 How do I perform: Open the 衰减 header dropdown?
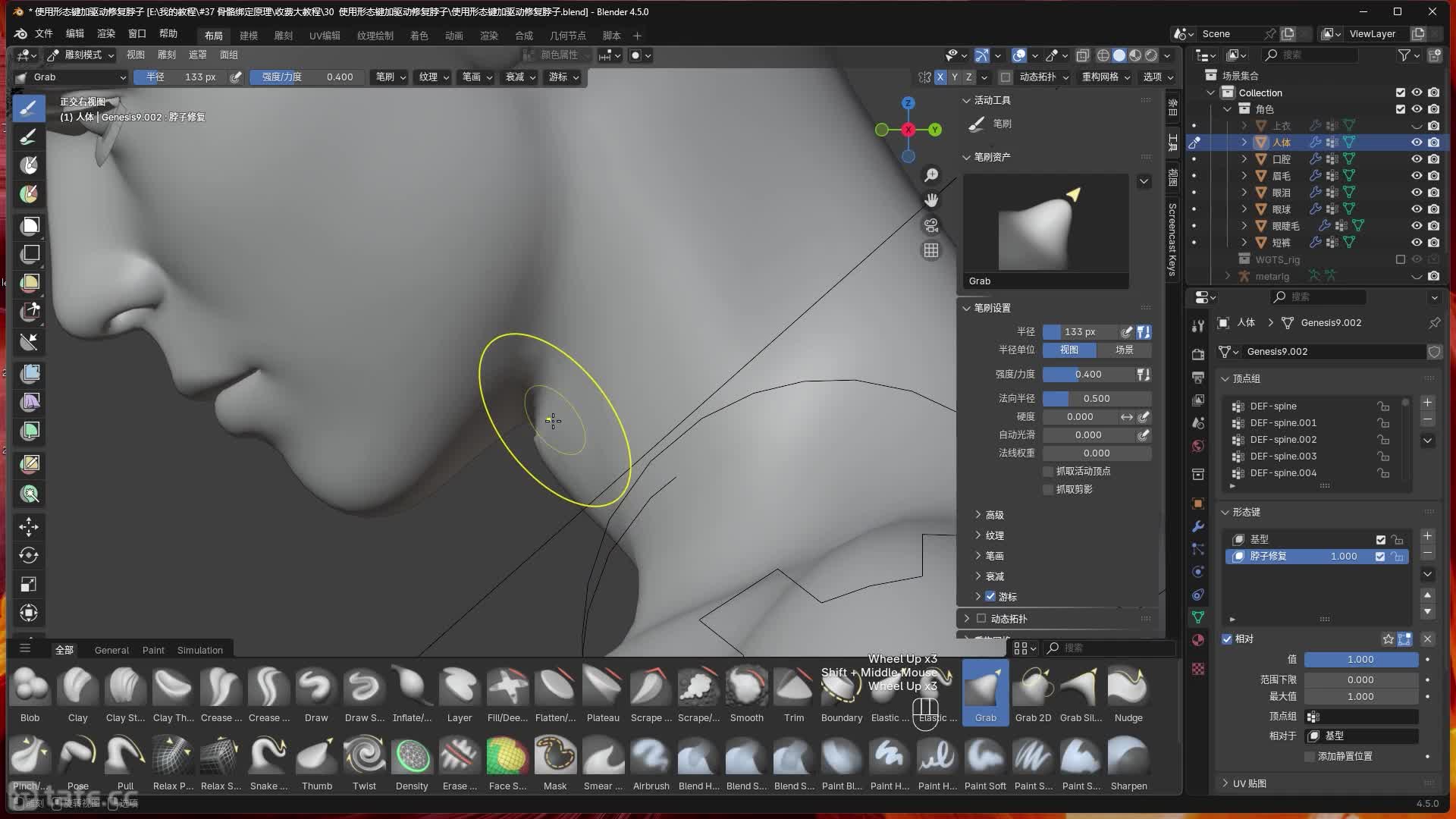point(520,77)
